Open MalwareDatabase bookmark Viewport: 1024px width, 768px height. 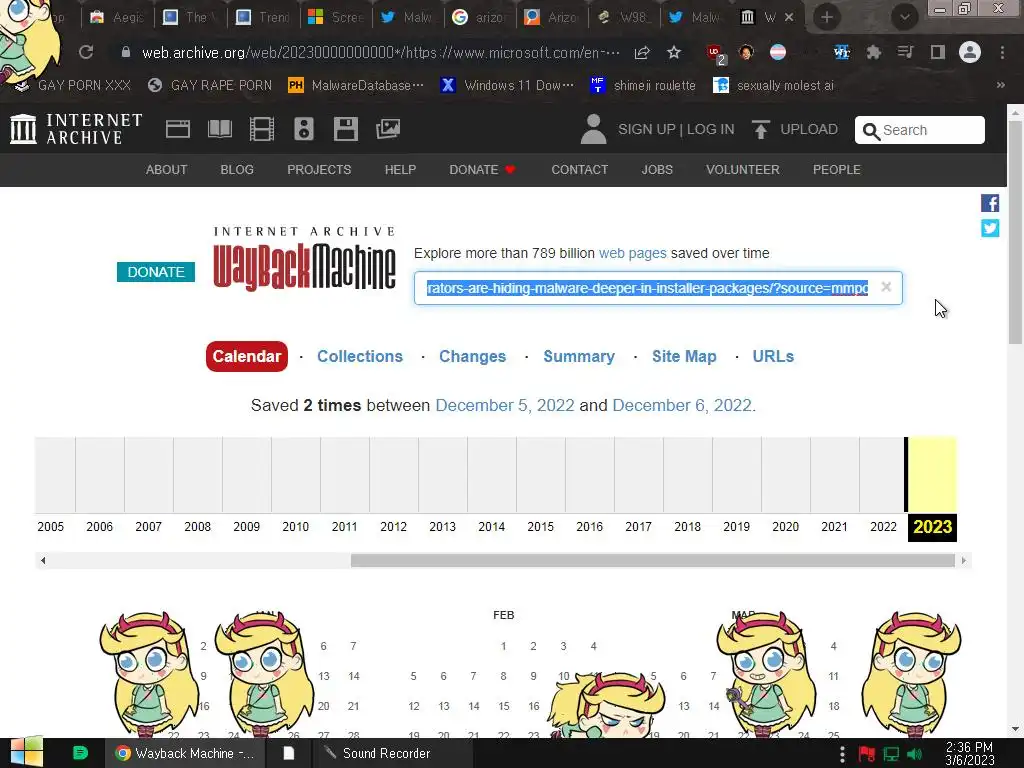[x=357, y=85]
